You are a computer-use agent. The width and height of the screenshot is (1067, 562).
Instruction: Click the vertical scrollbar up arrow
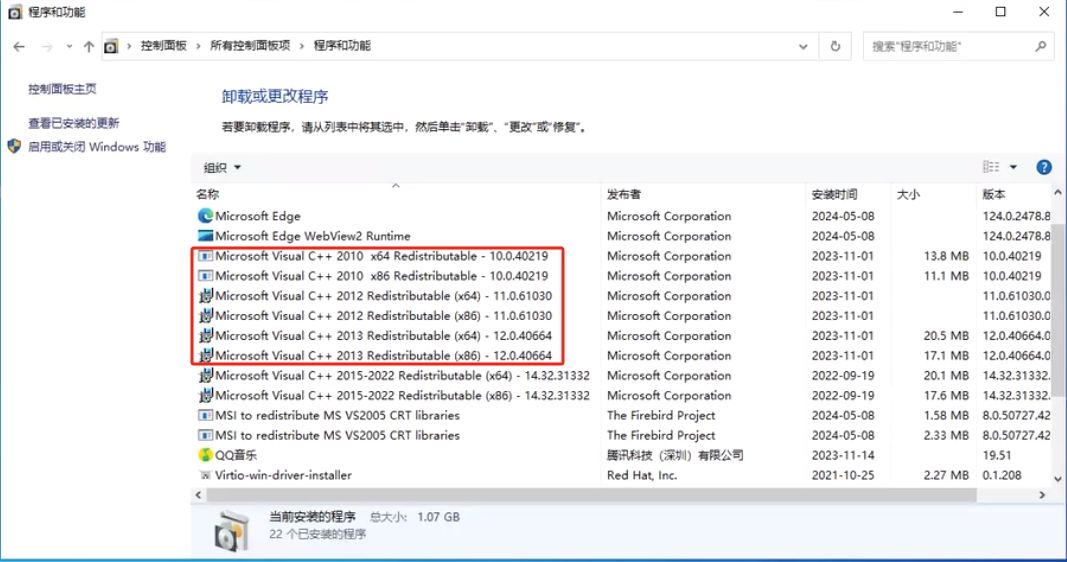(x=1057, y=193)
